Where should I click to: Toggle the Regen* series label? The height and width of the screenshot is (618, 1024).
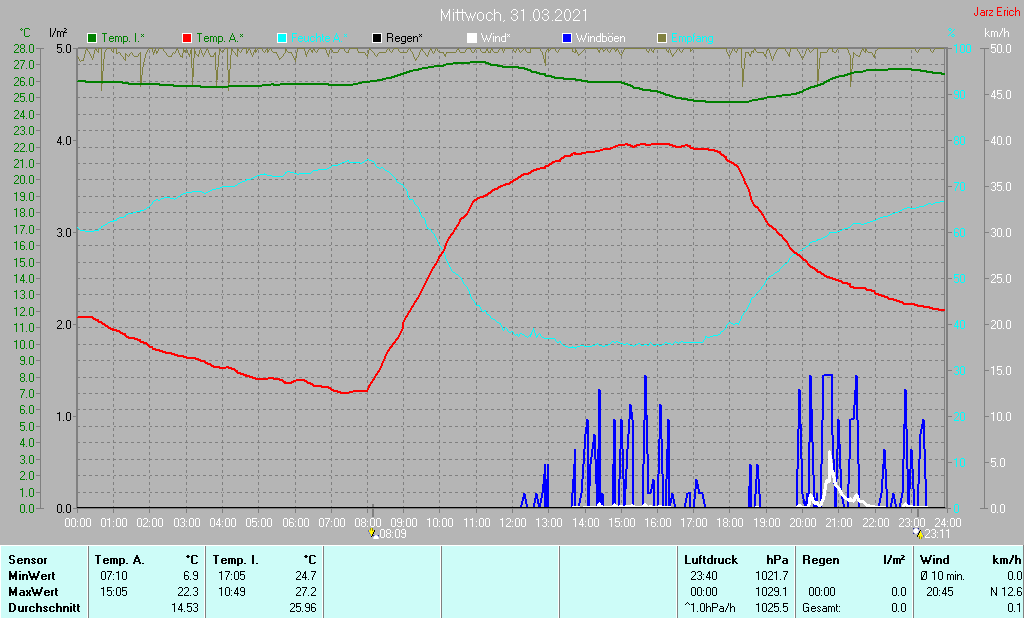pos(404,39)
